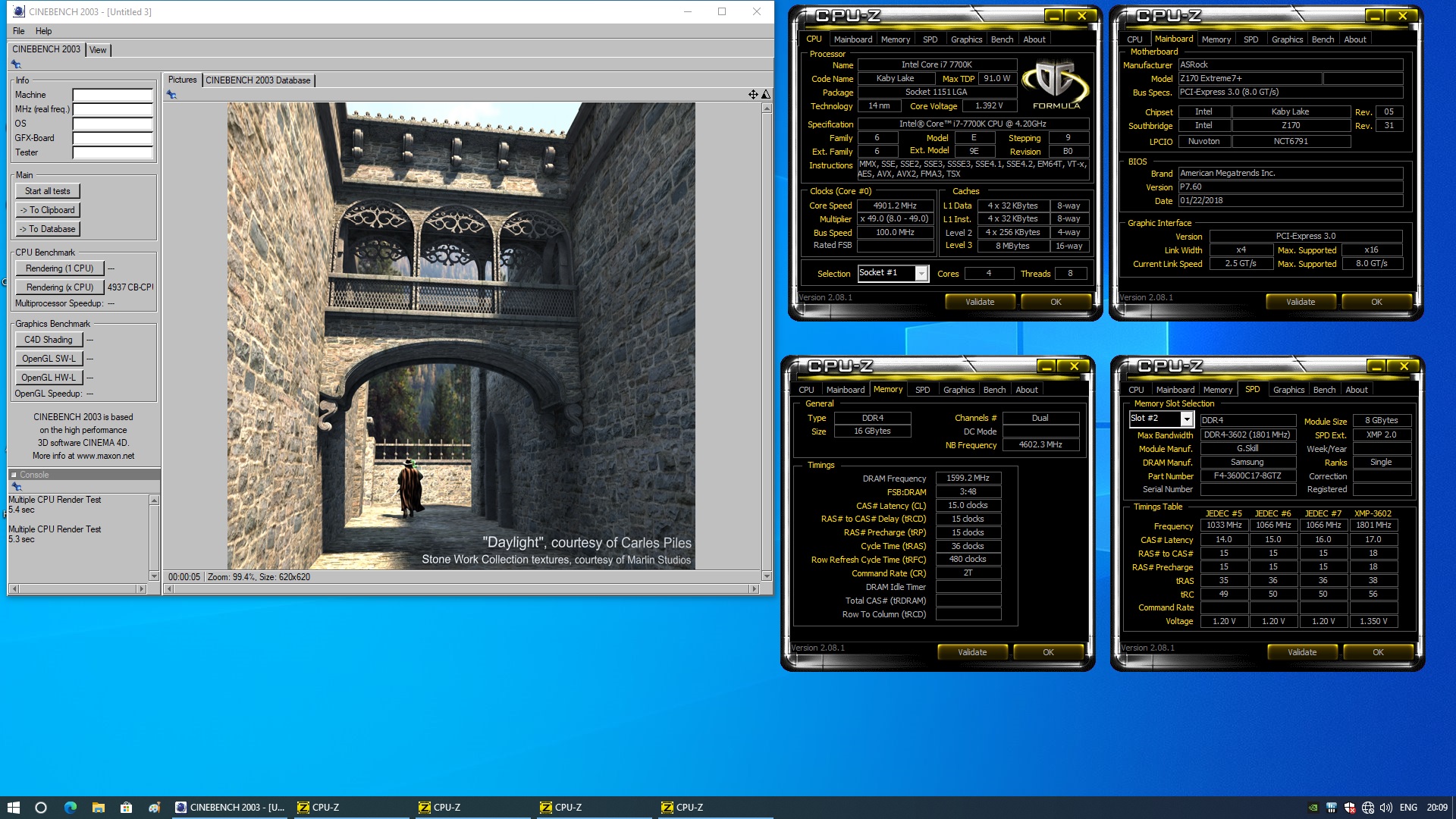Click the Tester input field
This screenshot has height=819, width=1456.
[113, 152]
